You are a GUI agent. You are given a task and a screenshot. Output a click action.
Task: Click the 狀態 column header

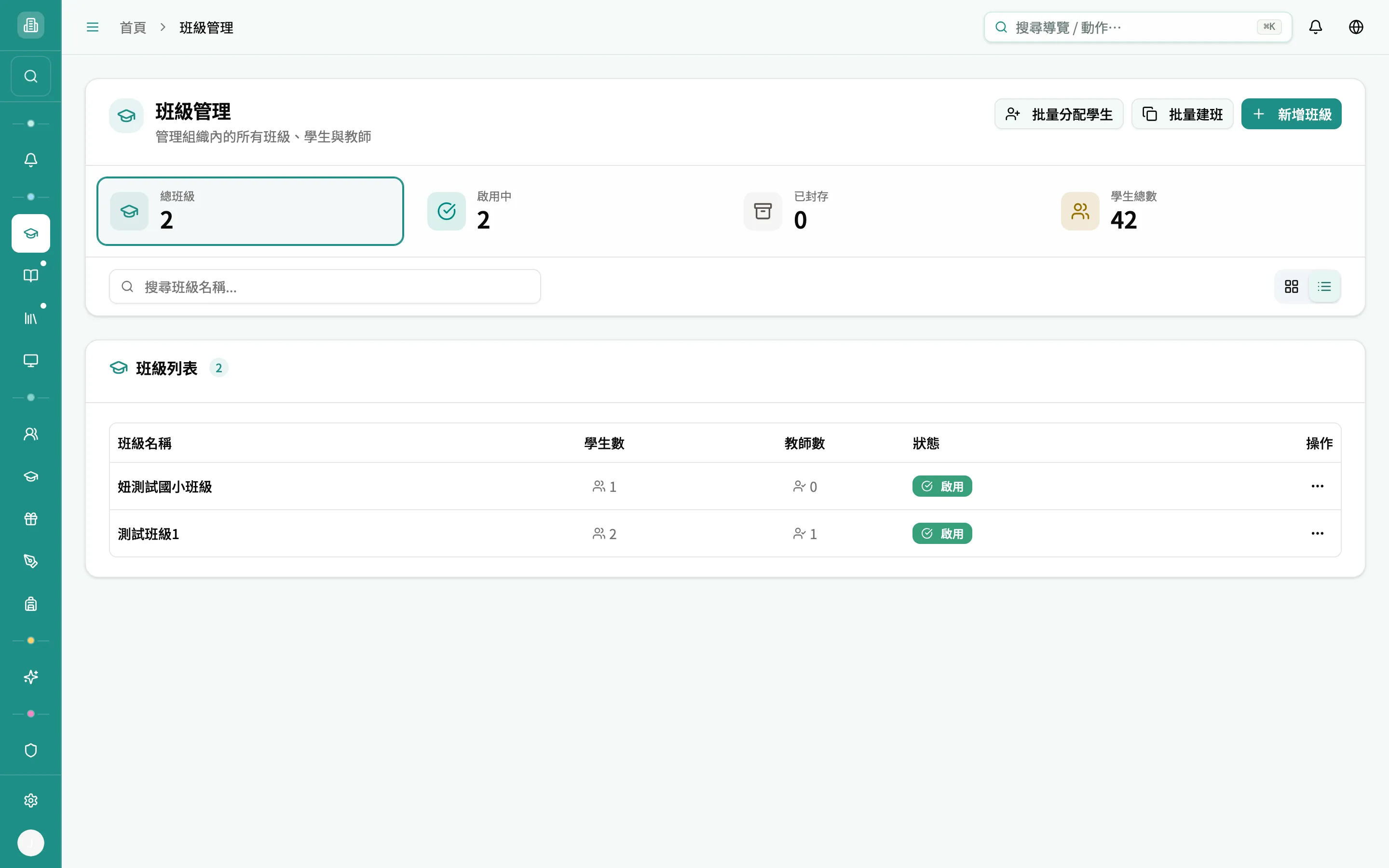click(926, 443)
